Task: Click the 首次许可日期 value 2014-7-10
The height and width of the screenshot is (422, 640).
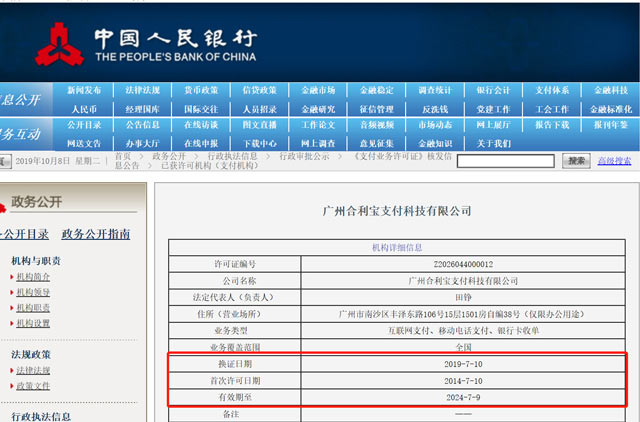Action: (x=463, y=381)
